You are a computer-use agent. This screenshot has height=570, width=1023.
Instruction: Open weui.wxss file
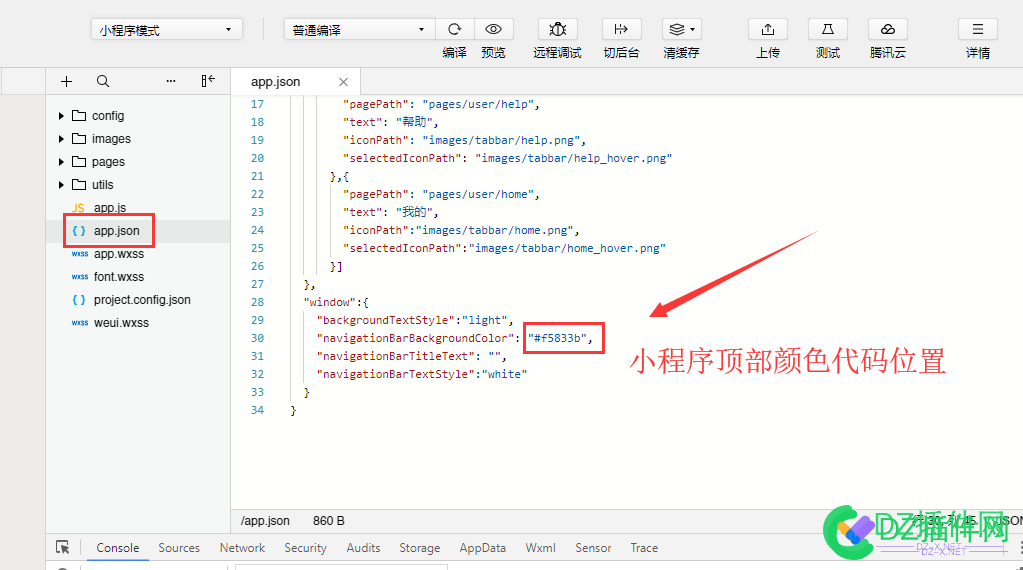[121, 323]
